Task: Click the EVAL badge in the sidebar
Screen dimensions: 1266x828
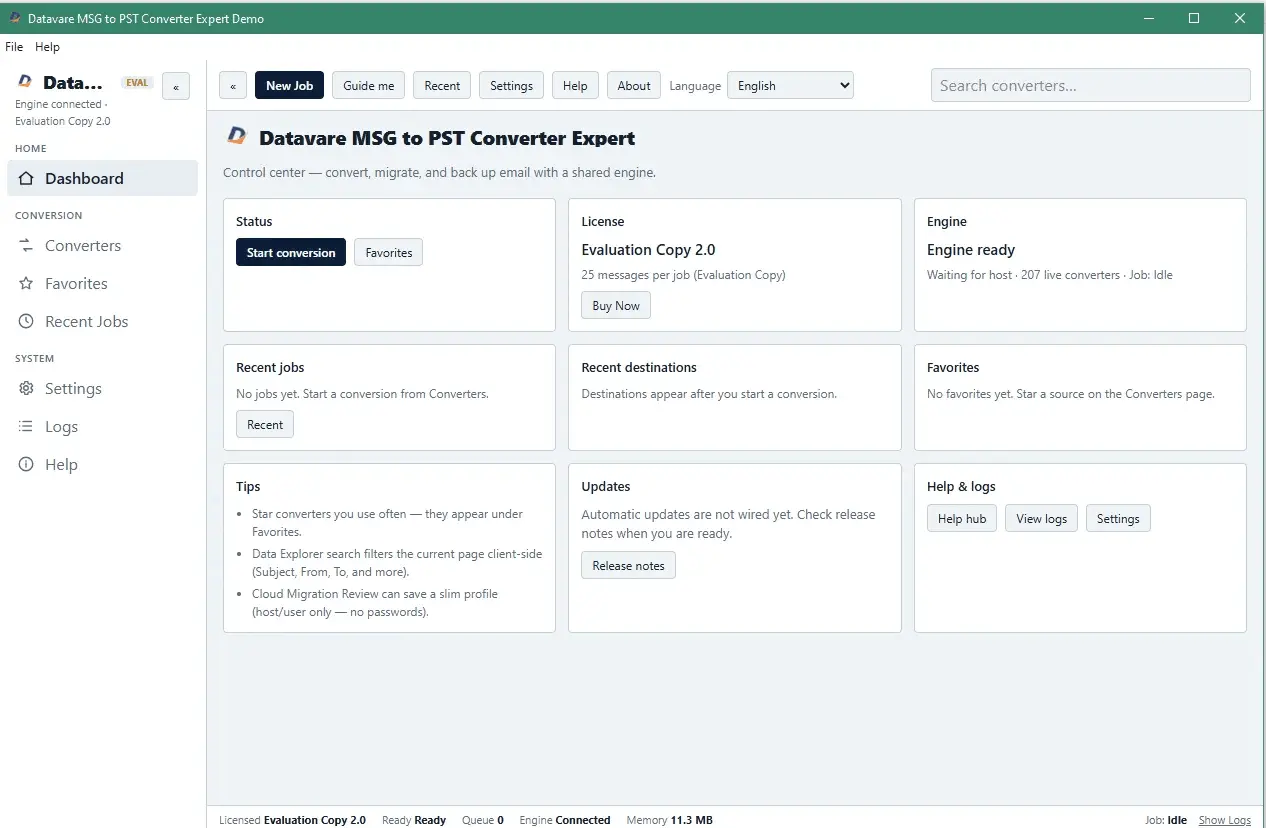Action: [x=137, y=83]
